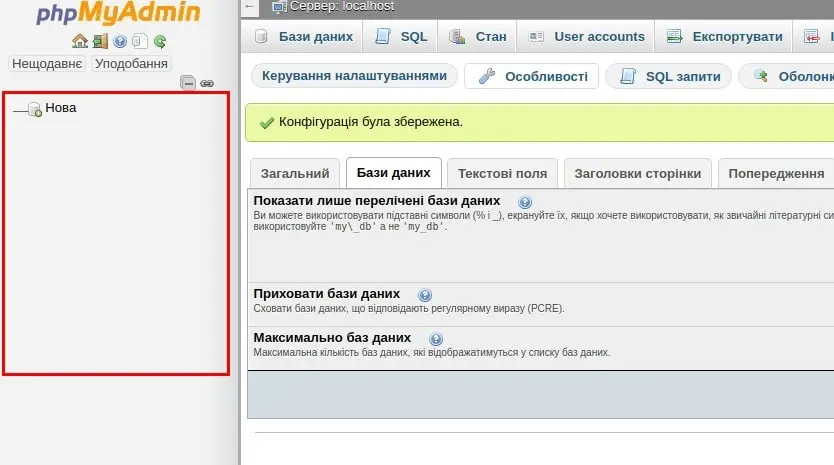Click the link with main panel chain icon
Viewport: 834px width, 465px height.
[x=207, y=84]
